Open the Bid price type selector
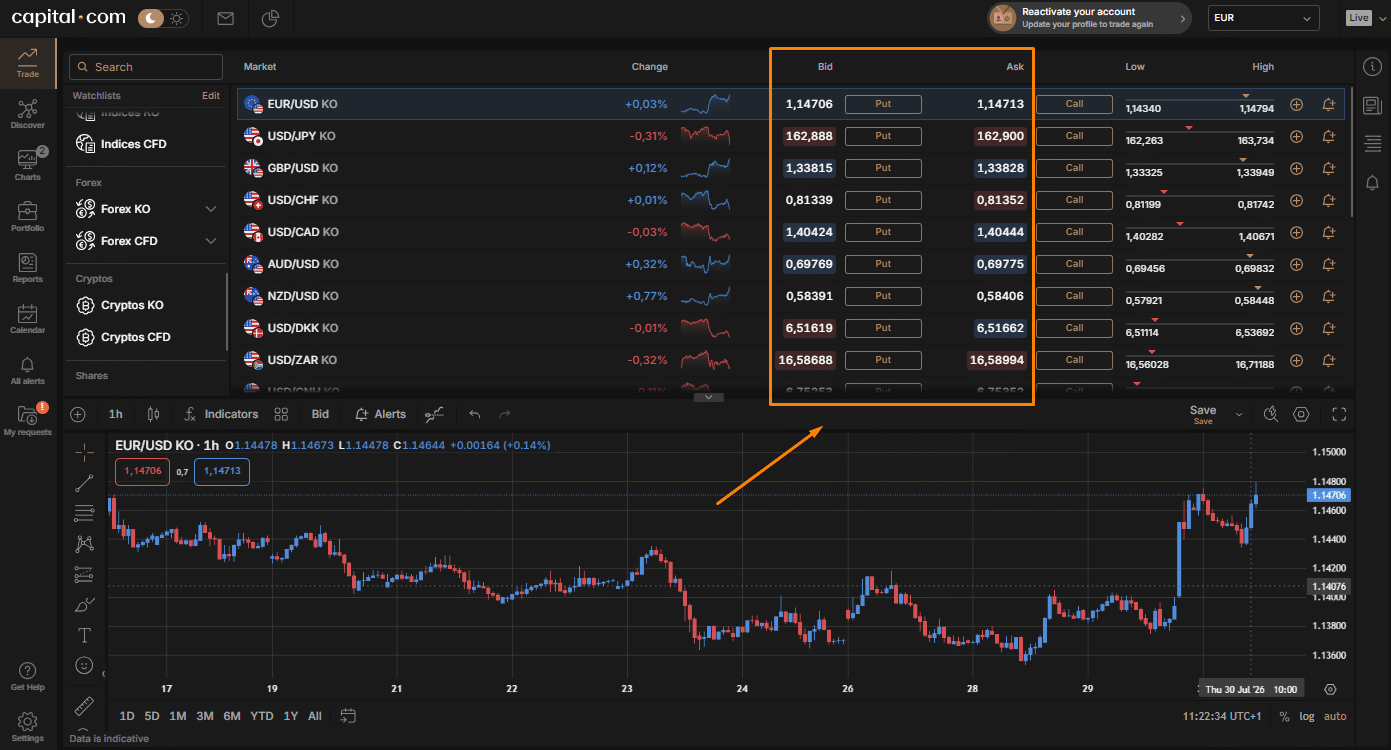Image resolution: width=1391 pixels, height=750 pixels. [x=320, y=414]
